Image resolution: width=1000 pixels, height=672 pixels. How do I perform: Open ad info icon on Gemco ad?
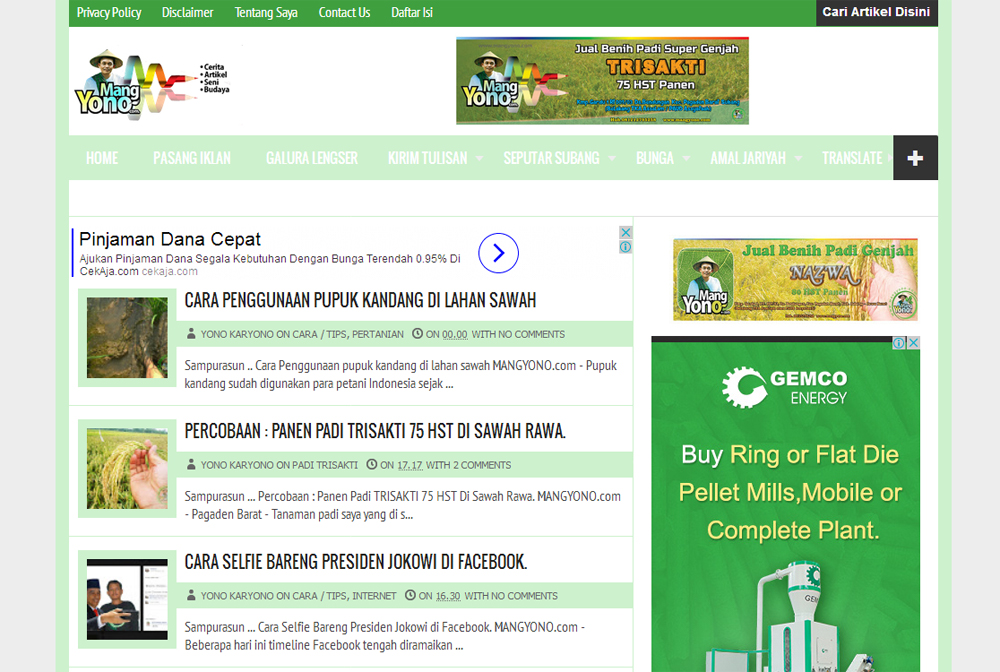pos(899,343)
